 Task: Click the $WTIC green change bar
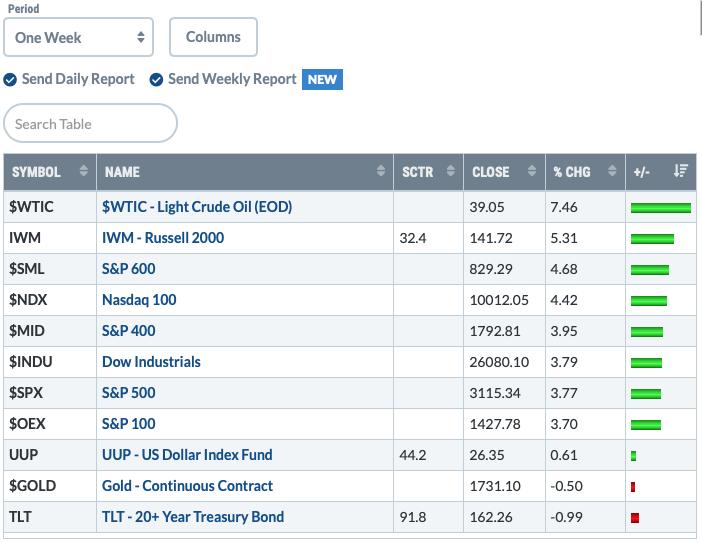(x=661, y=208)
